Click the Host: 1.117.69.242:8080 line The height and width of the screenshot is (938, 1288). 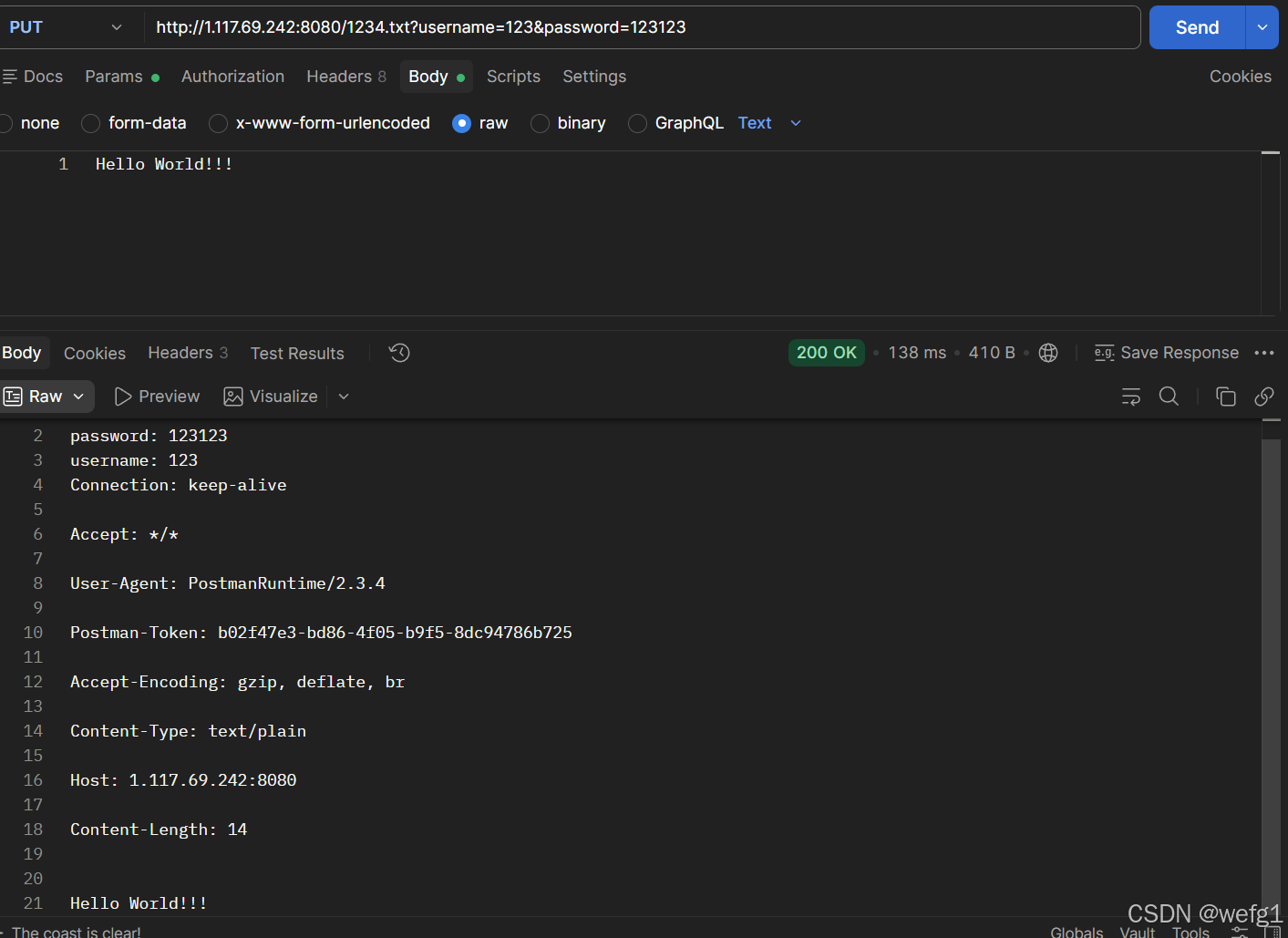tap(183, 780)
